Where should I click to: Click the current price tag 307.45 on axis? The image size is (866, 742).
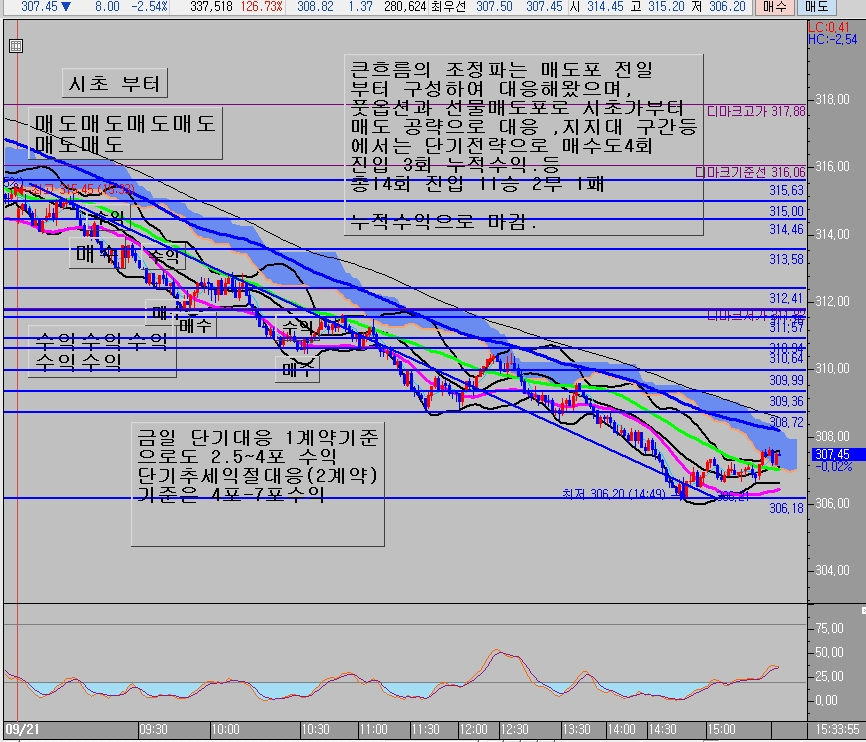[x=832, y=453]
